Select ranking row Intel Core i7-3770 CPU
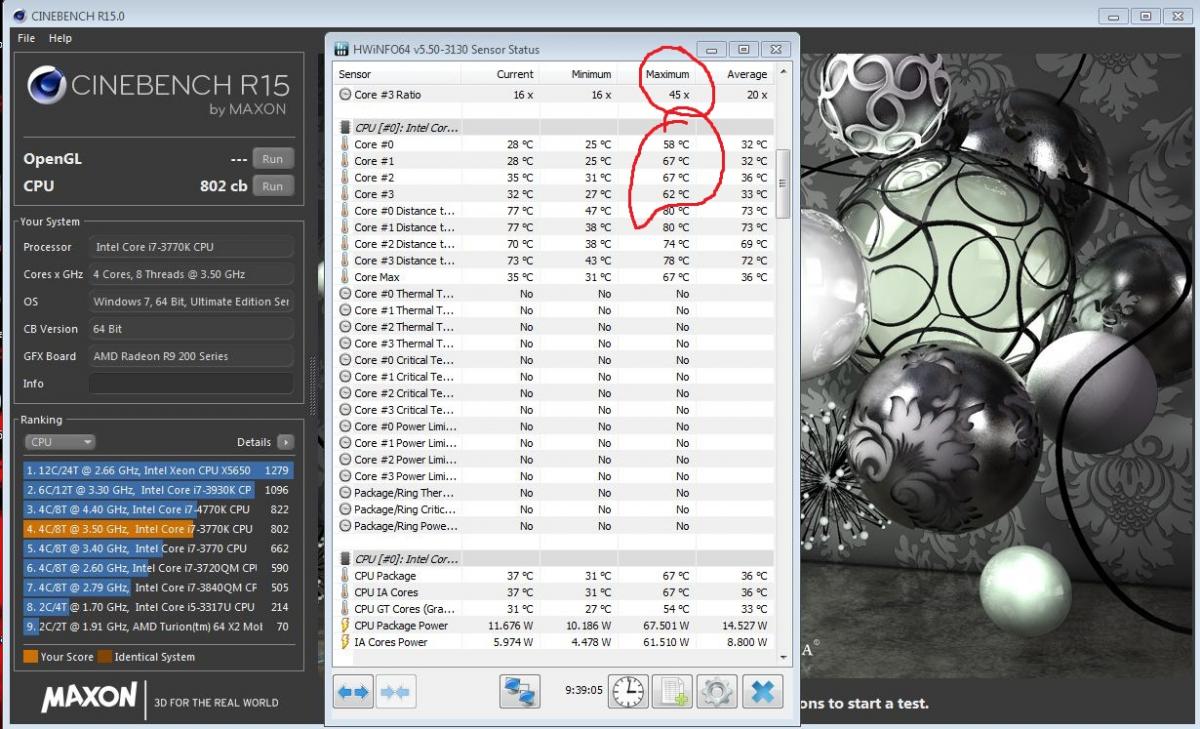The width and height of the screenshot is (1200, 729). point(158,548)
